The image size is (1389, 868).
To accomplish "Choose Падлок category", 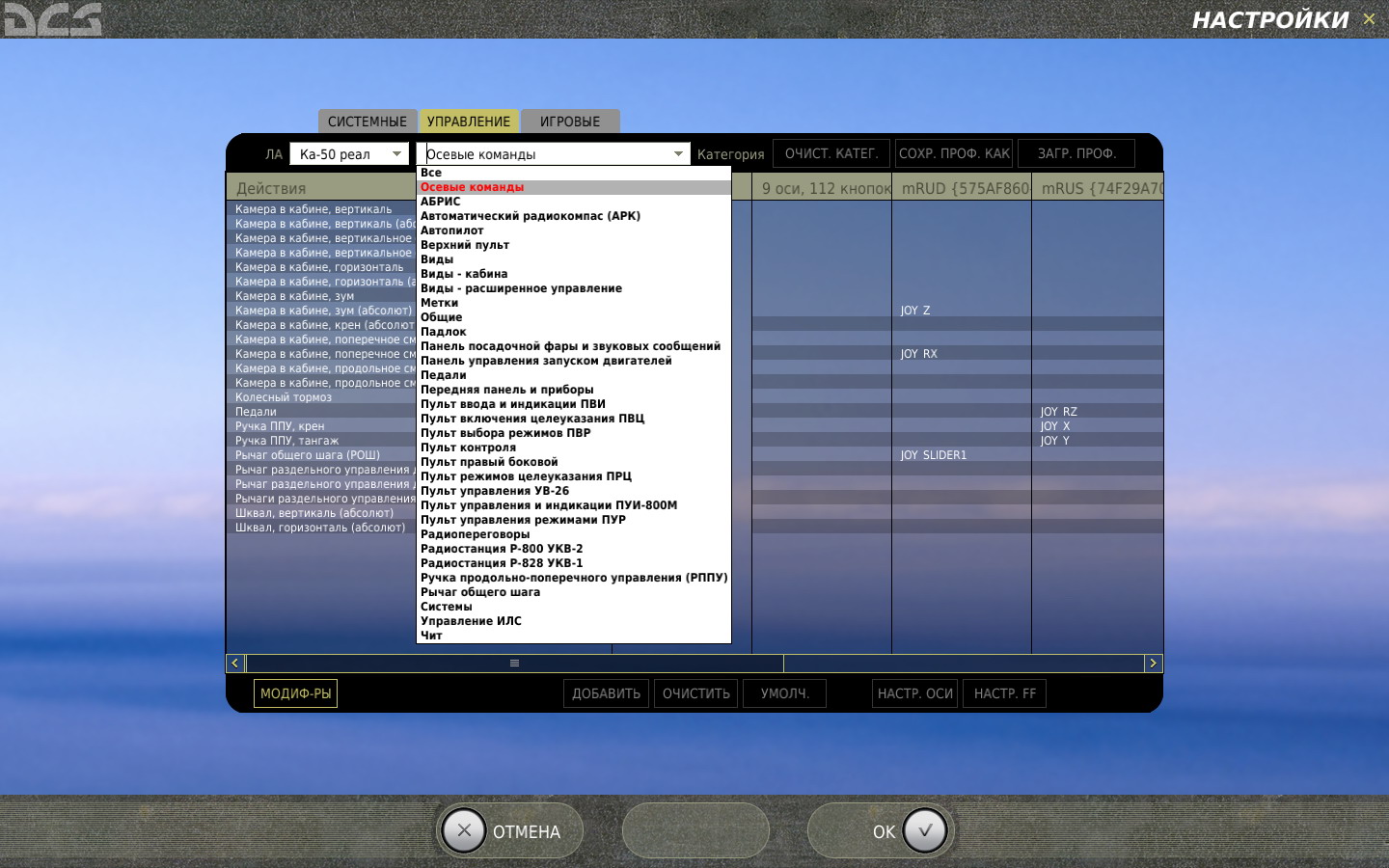I will pos(574,332).
